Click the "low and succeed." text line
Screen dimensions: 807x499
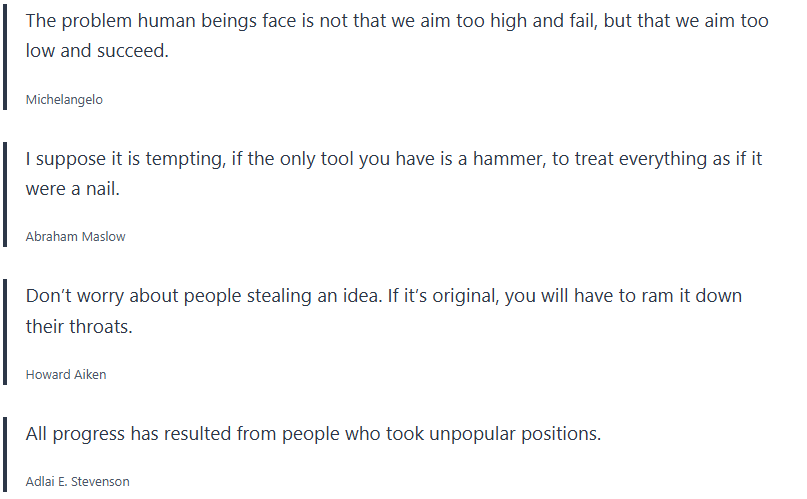pyautogui.click(x=97, y=51)
